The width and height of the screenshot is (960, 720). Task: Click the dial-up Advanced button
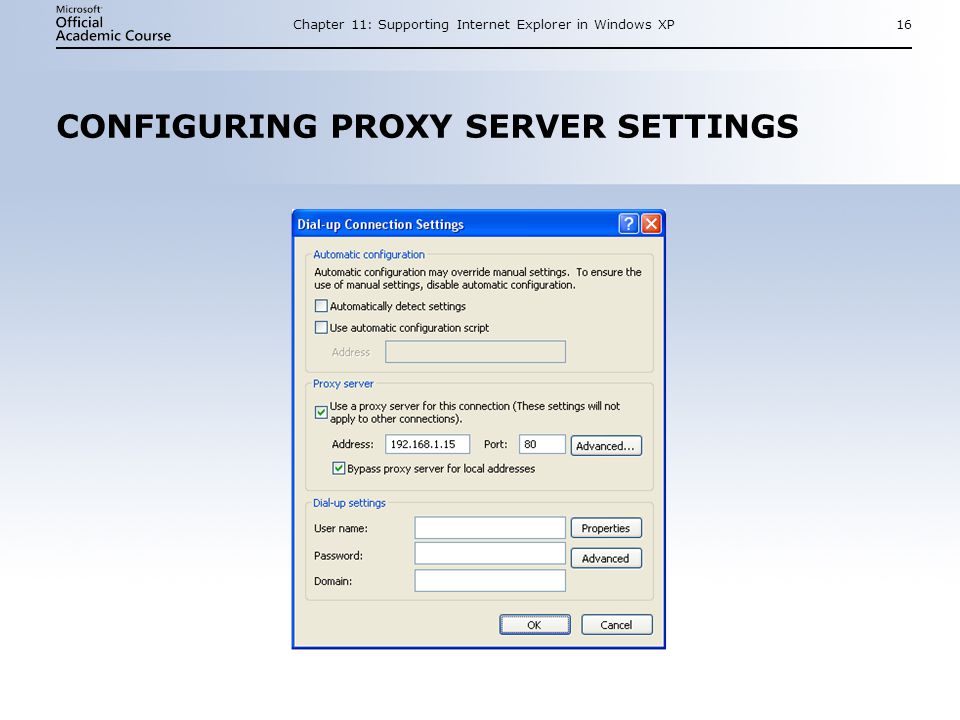(x=606, y=558)
